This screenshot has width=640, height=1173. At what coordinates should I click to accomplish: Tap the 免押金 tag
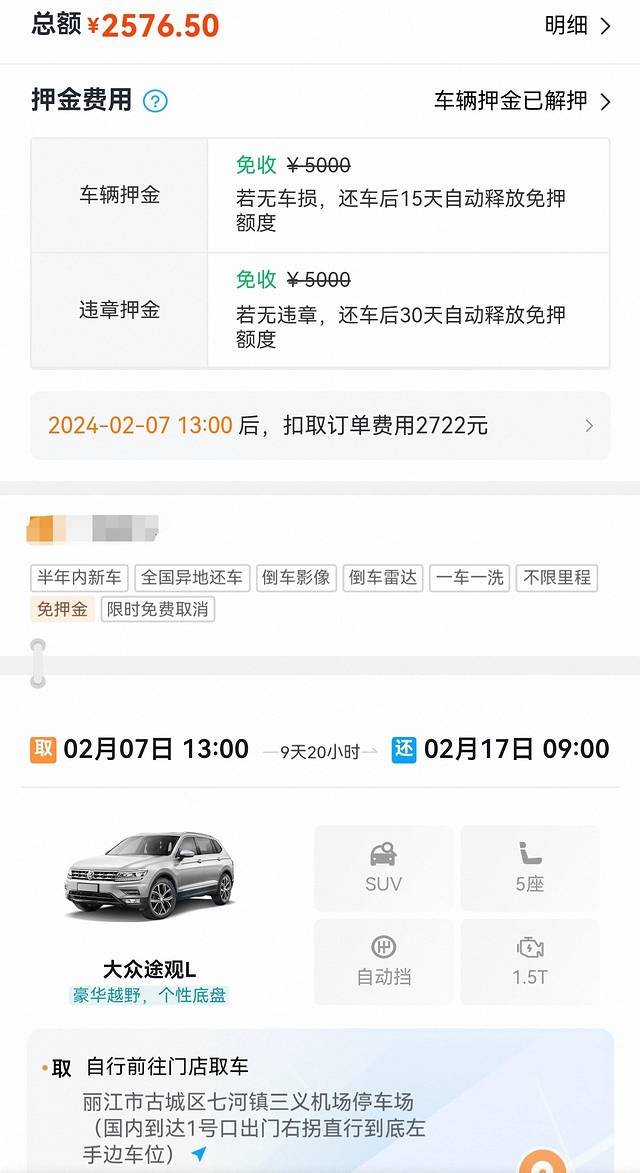pos(63,609)
